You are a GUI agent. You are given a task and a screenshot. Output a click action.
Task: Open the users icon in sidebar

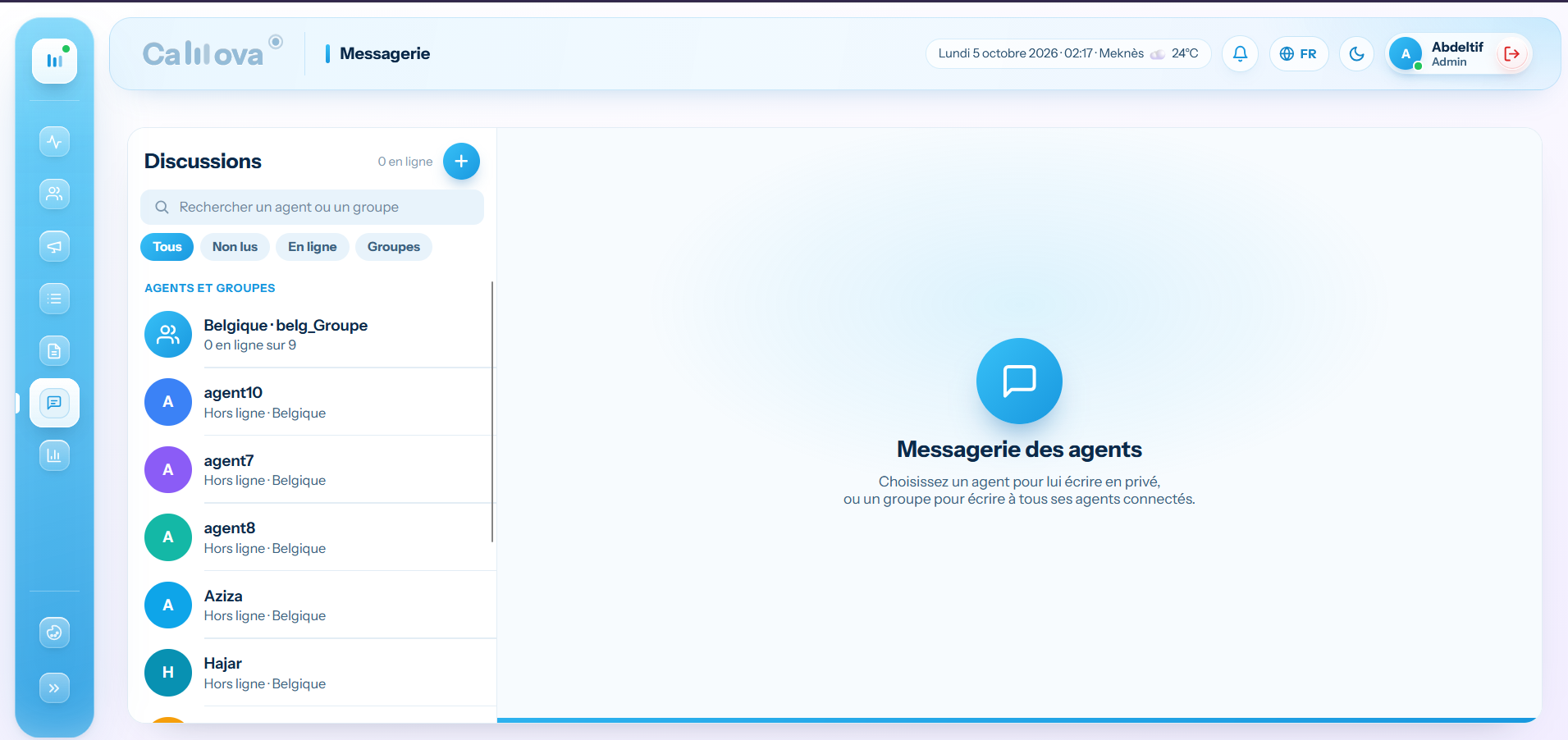(54, 194)
